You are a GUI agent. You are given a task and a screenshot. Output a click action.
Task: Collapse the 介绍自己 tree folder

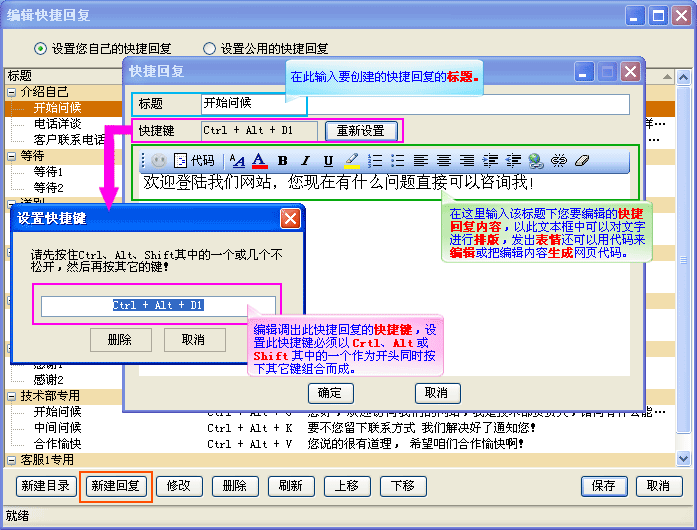pos(12,92)
